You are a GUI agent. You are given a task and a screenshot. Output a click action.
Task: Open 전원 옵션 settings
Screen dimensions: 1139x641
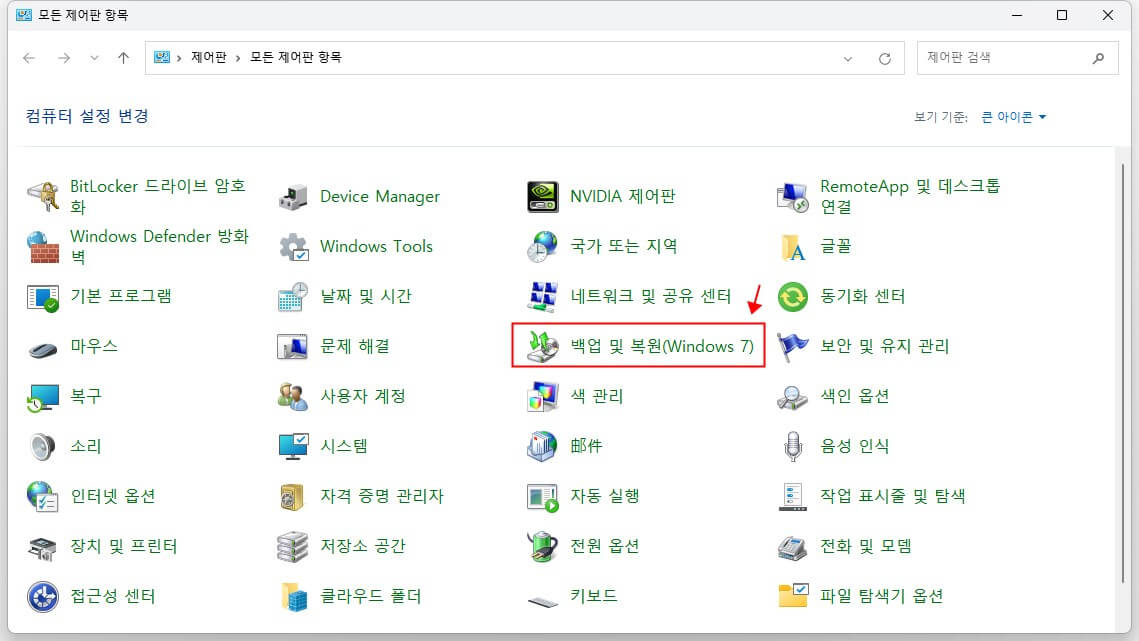(x=607, y=546)
